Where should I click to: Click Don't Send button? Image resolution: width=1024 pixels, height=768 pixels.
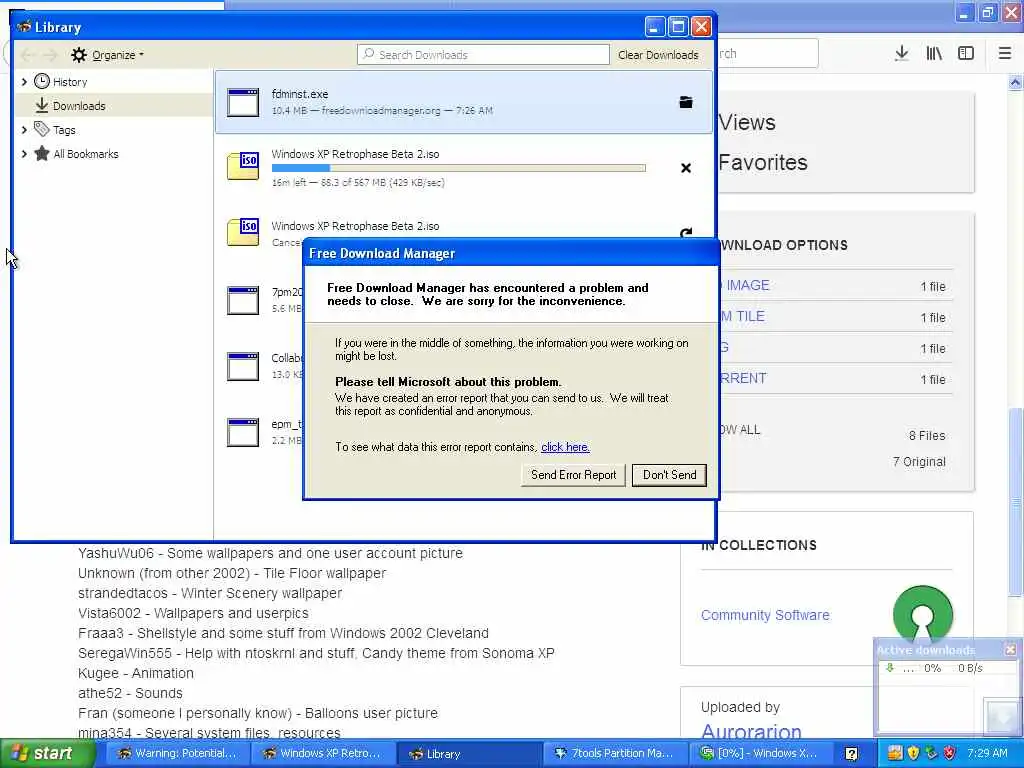pyautogui.click(x=669, y=475)
